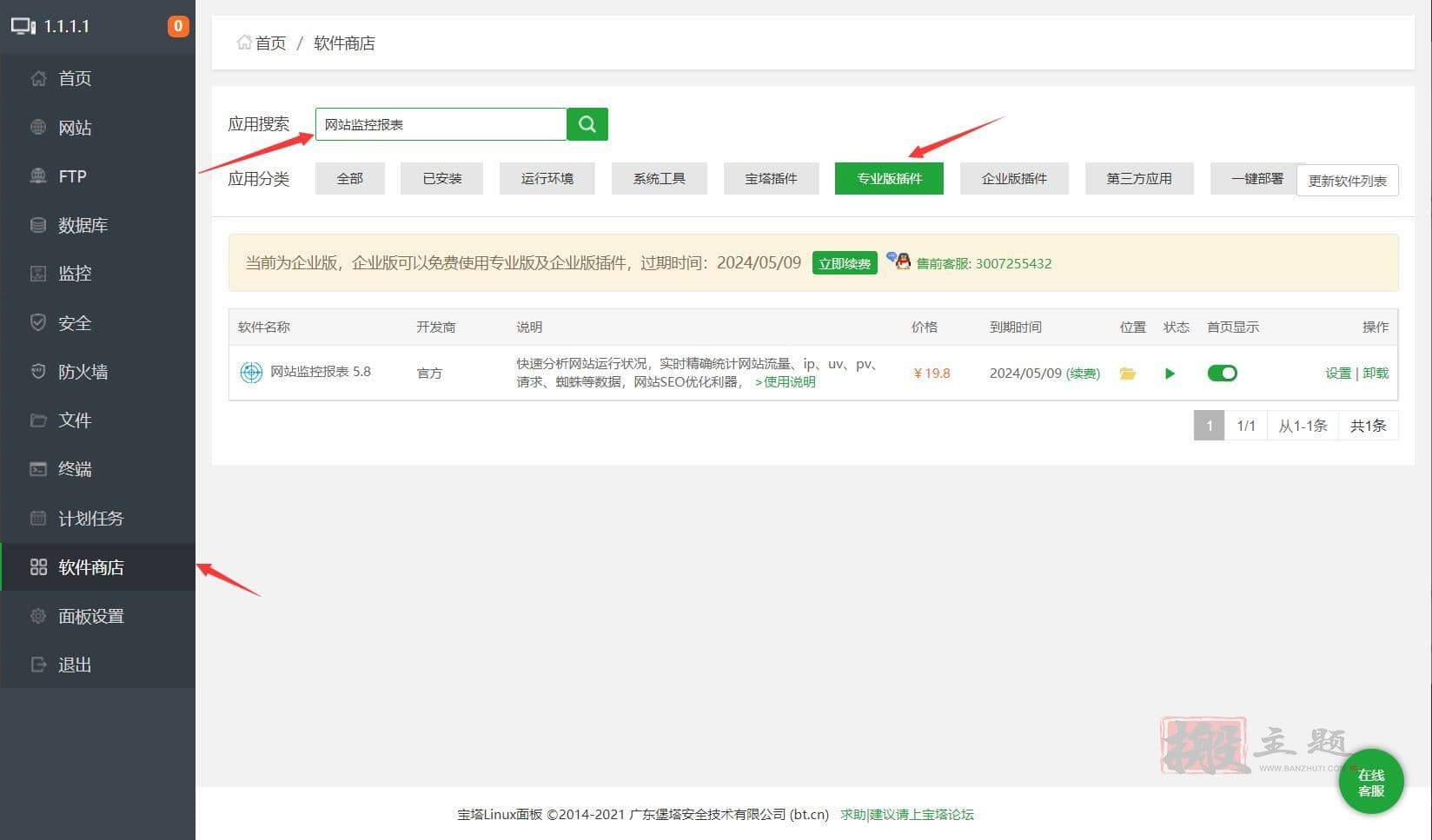
Task: Click the QQ penguin customer service icon
Action: 898,261
